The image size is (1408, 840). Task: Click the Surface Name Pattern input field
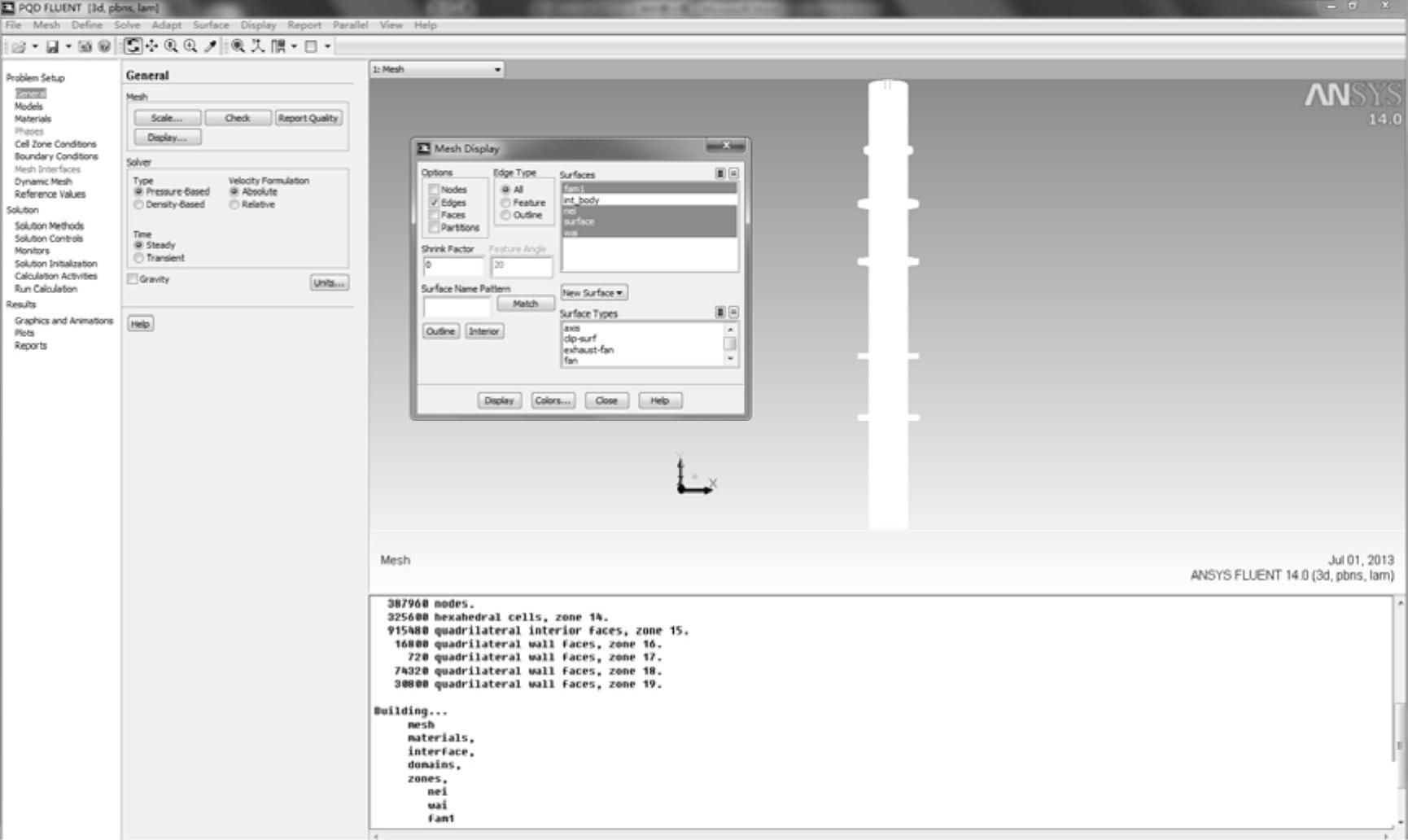click(457, 307)
